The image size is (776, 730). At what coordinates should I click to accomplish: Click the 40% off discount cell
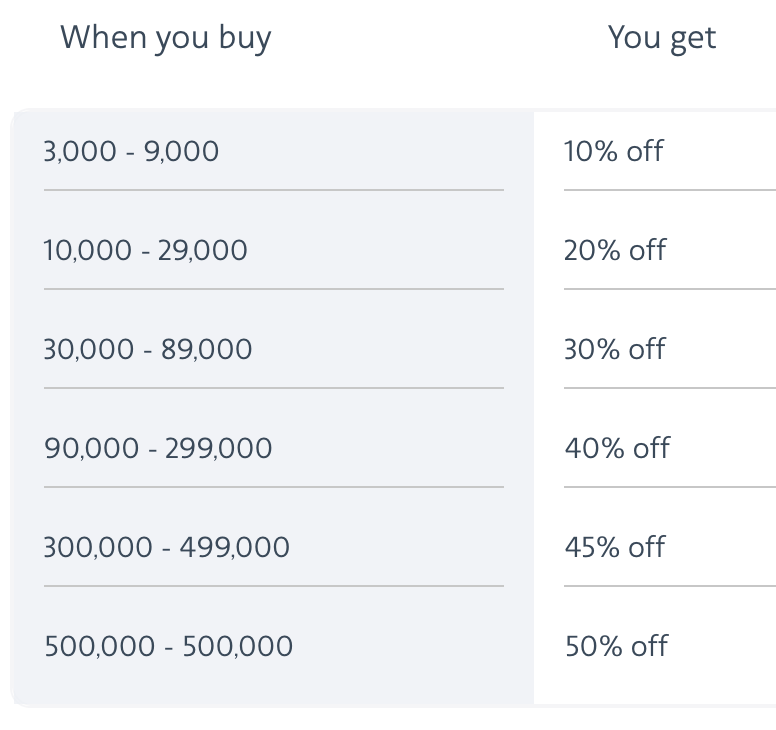pos(617,449)
